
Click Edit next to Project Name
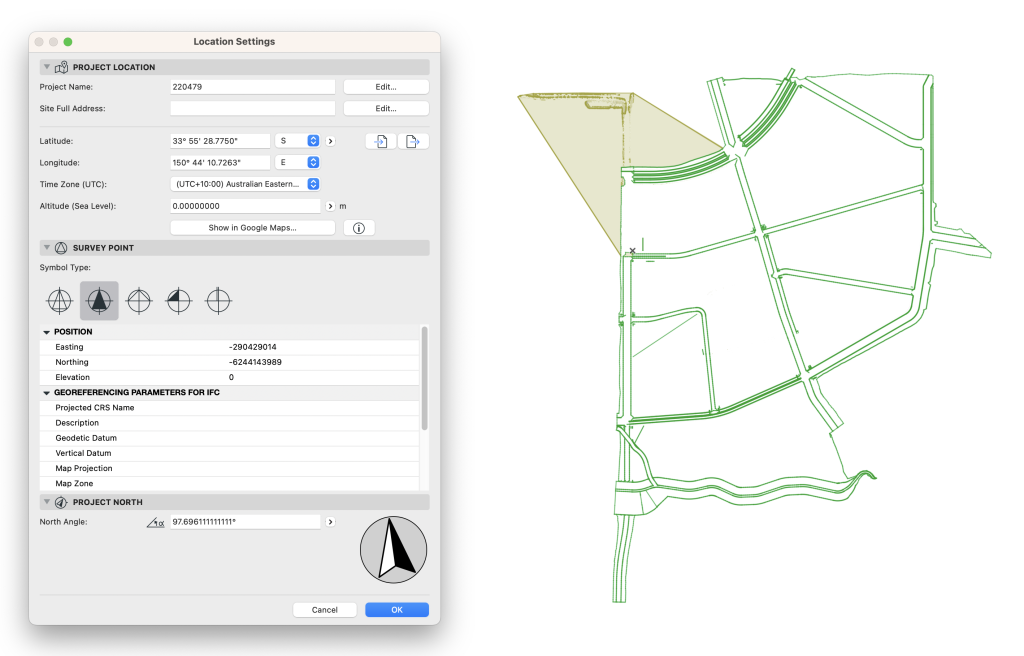pos(386,86)
